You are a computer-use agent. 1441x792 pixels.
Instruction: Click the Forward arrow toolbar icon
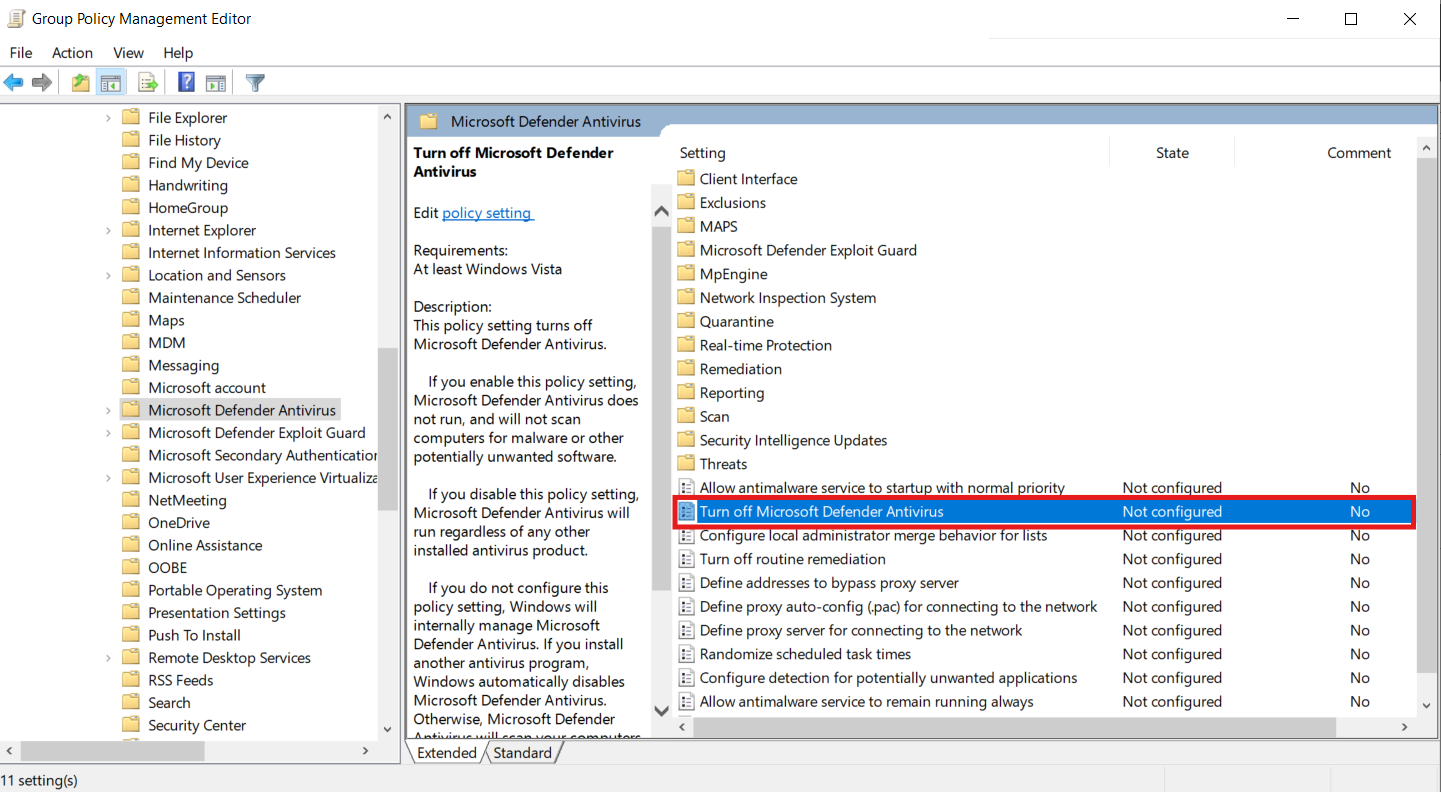(42, 83)
